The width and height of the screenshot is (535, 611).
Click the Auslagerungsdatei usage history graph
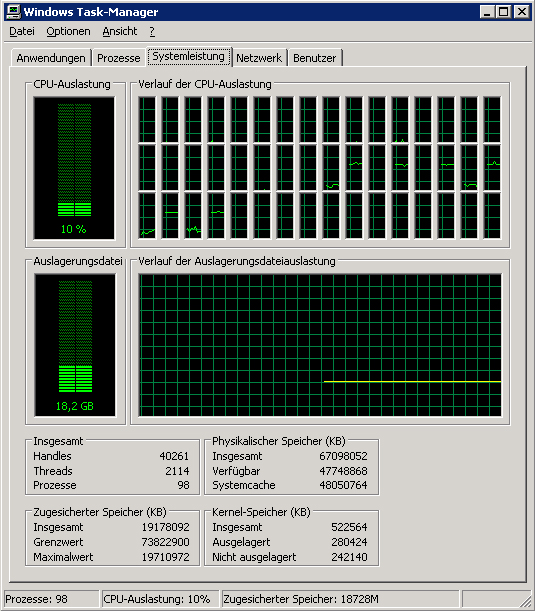coord(320,345)
